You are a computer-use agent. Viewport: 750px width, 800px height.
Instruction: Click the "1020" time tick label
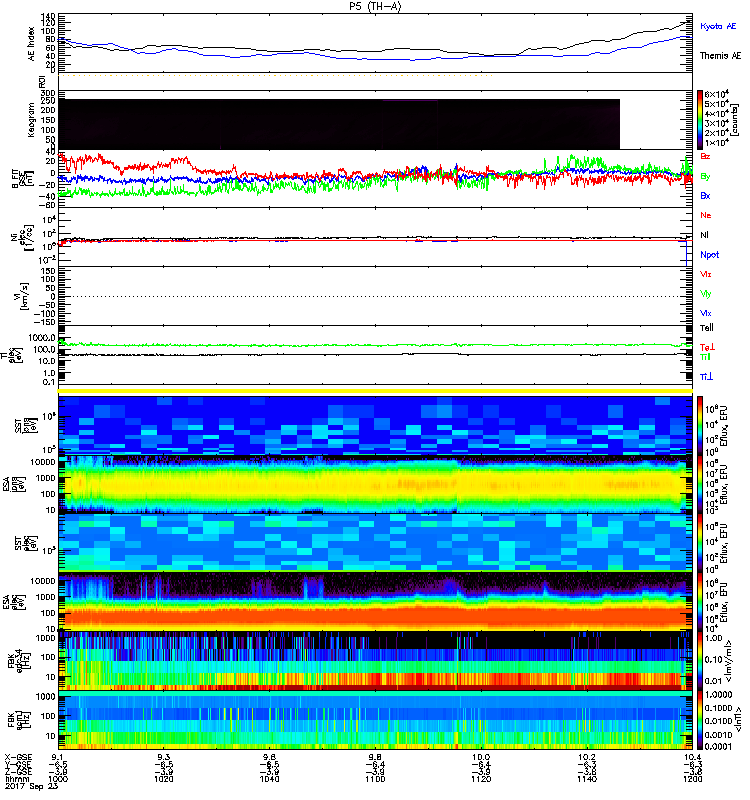(x=164, y=779)
